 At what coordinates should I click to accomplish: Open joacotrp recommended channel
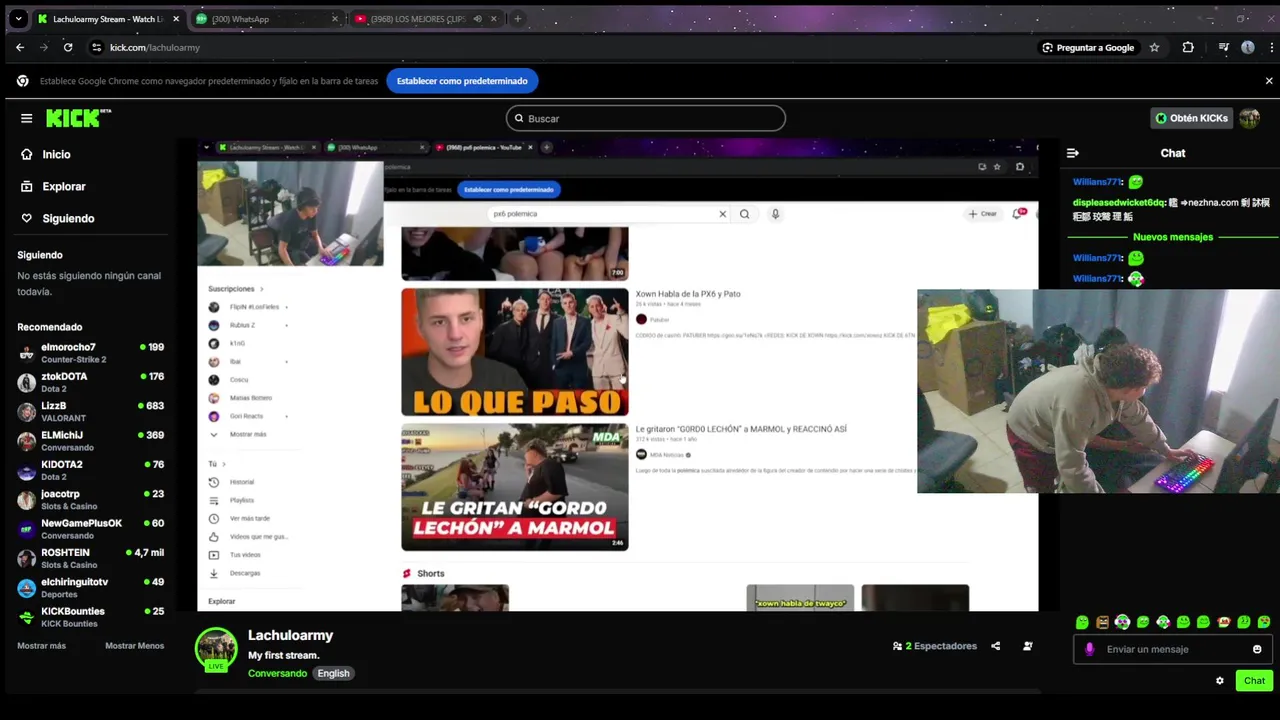pyautogui.click(x=90, y=500)
